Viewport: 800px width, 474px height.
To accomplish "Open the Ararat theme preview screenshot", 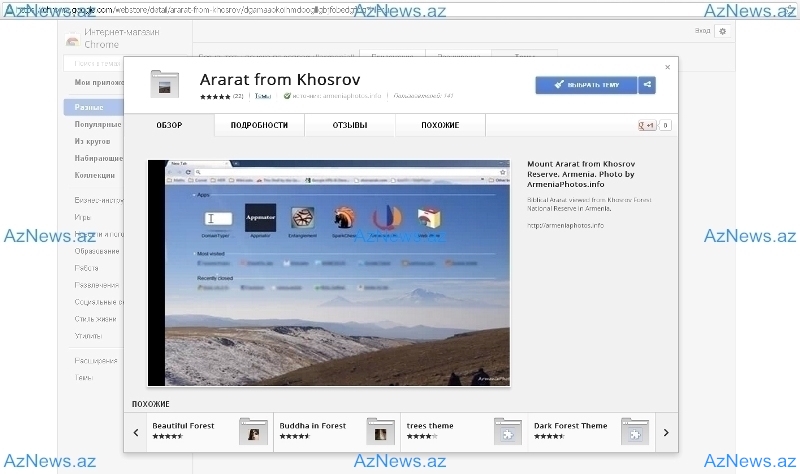I will pyautogui.click(x=329, y=273).
